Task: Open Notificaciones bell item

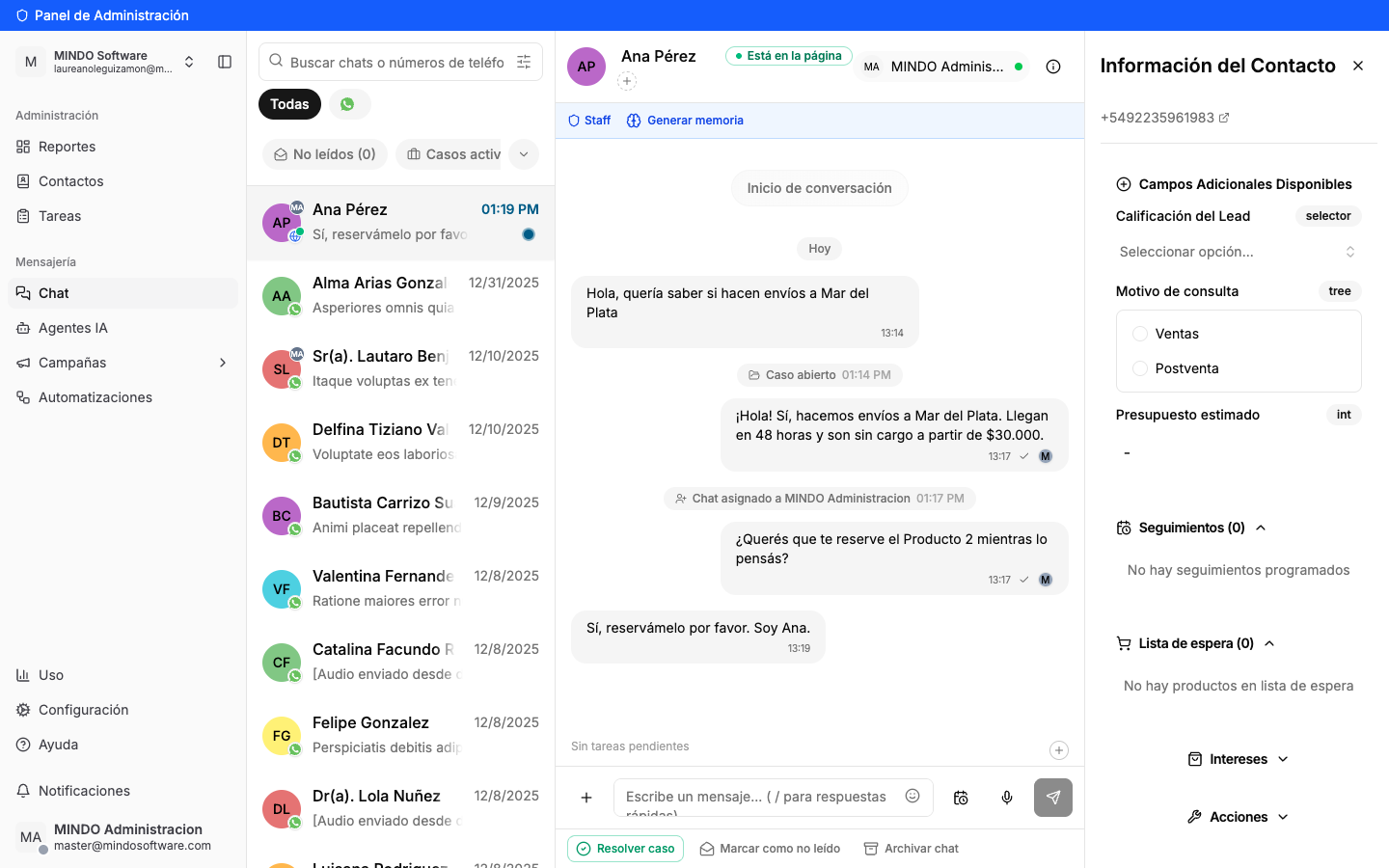Action: [x=123, y=791]
